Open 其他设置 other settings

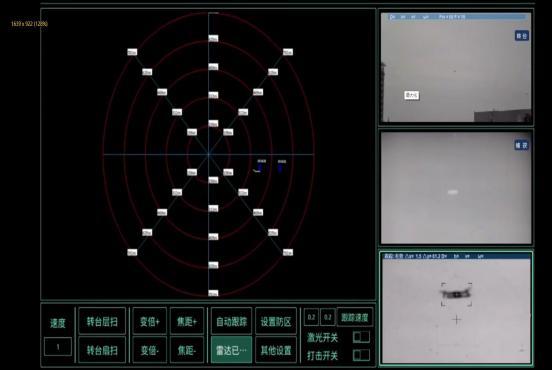pyautogui.click(x=276, y=350)
